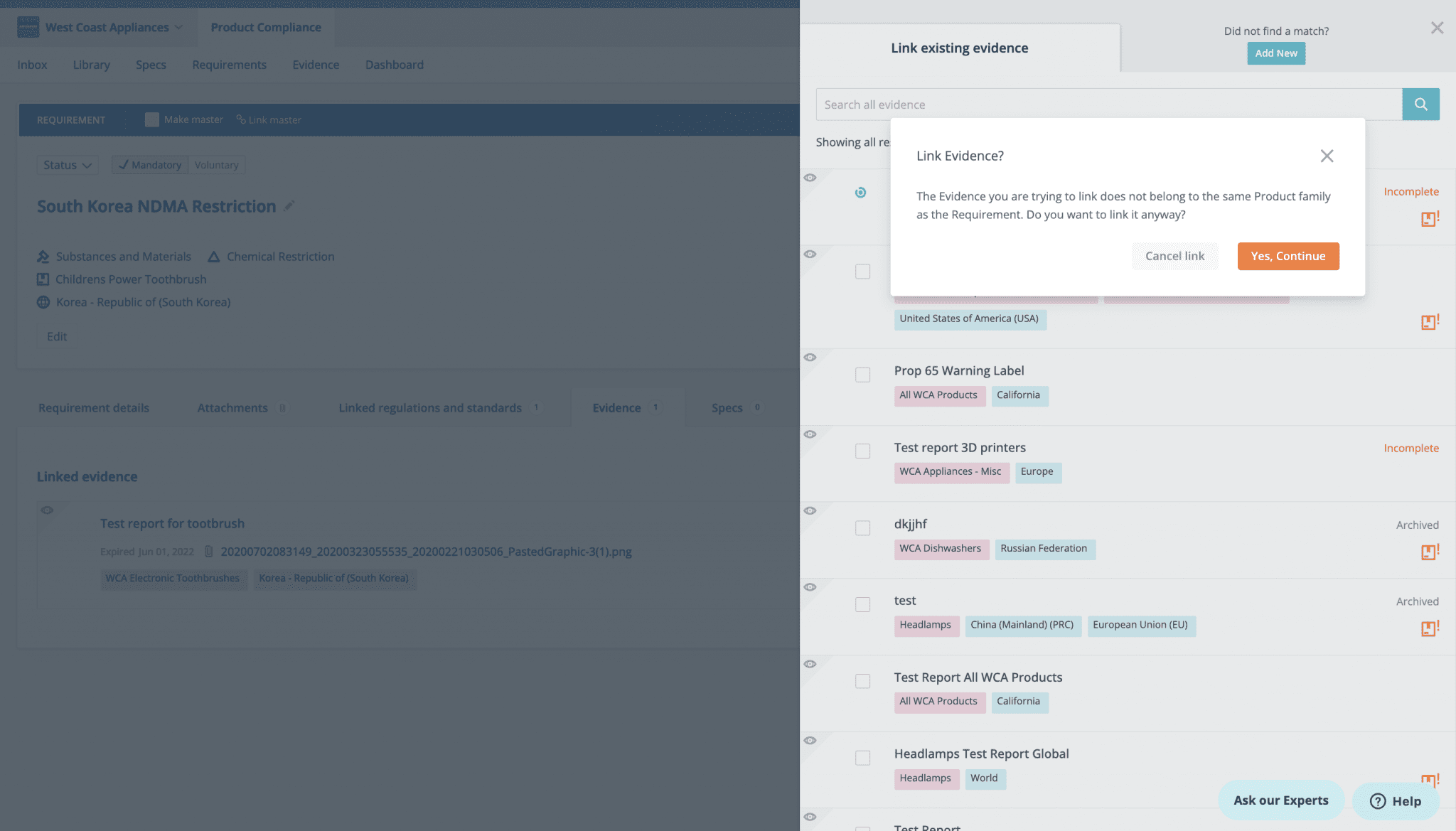
Task: Open Prop 65 Warning Label evidence
Action: (958, 371)
